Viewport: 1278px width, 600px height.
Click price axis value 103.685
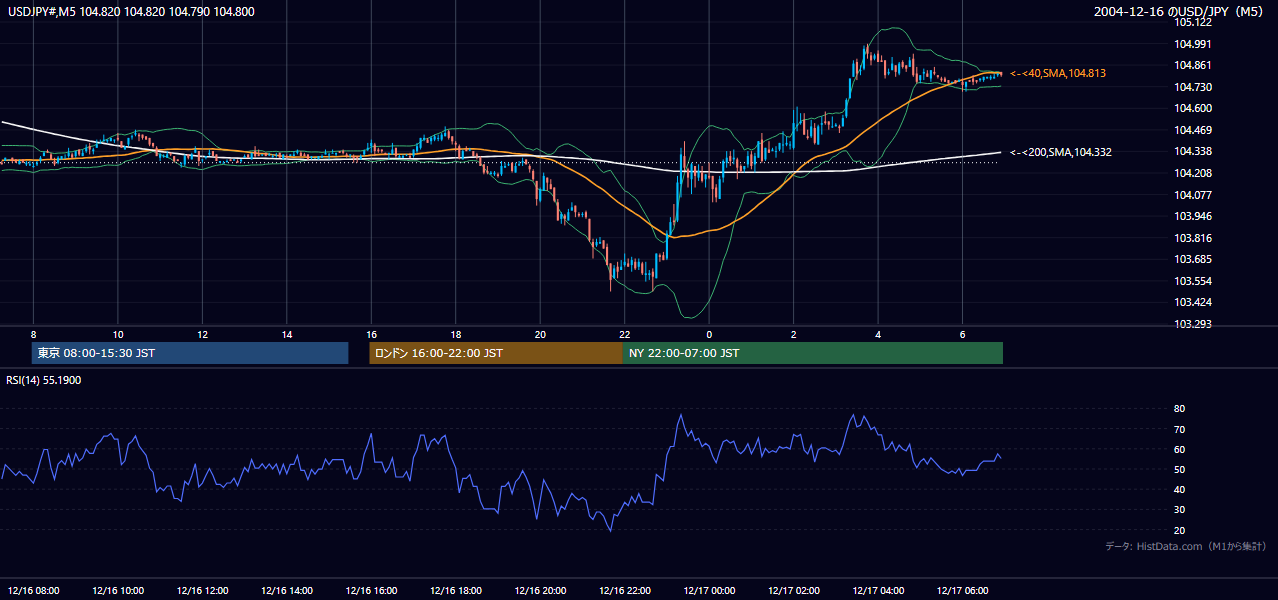(1193, 259)
